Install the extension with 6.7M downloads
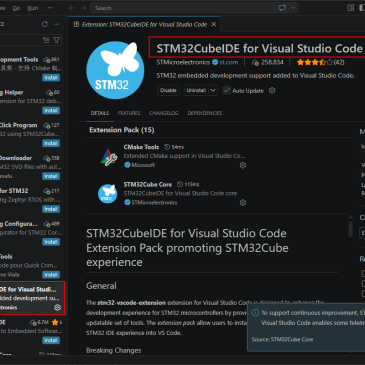 pos(51,340)
